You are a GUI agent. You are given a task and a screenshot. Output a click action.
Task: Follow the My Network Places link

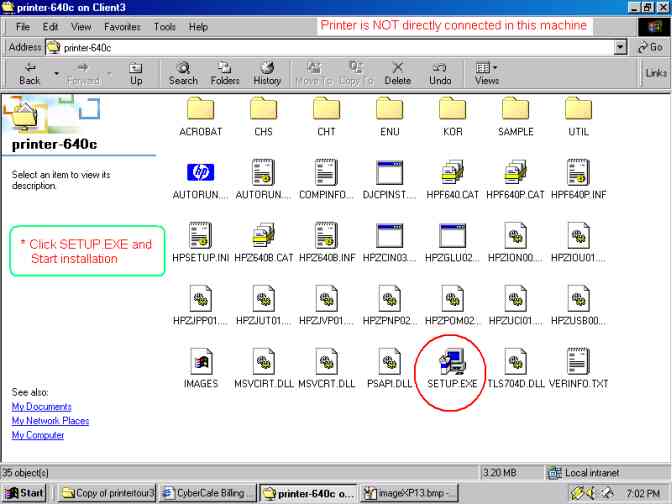(50, 421)
